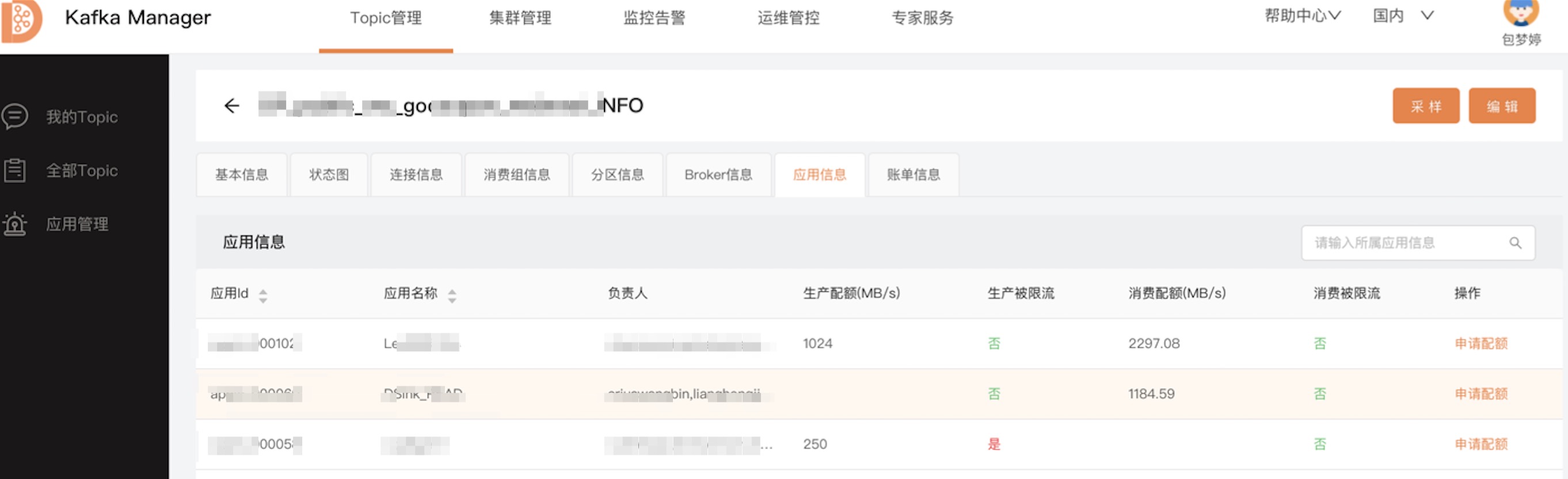
Task: Click the 我的Topic chat bubble icon
Action: click(x=14, y=116)
